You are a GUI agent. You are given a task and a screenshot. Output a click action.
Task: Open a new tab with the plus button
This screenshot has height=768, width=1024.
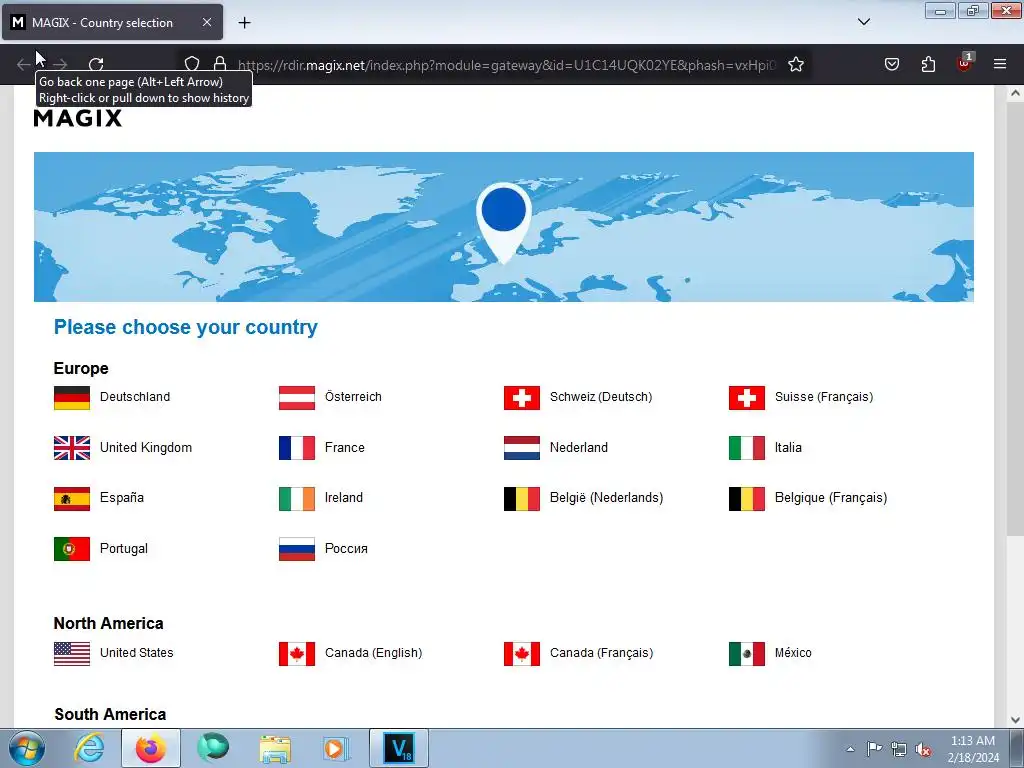244,23
